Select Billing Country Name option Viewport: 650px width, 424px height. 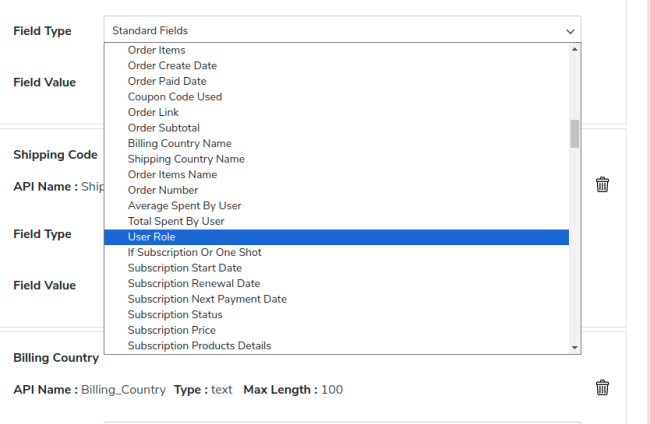tap(179, 143)
